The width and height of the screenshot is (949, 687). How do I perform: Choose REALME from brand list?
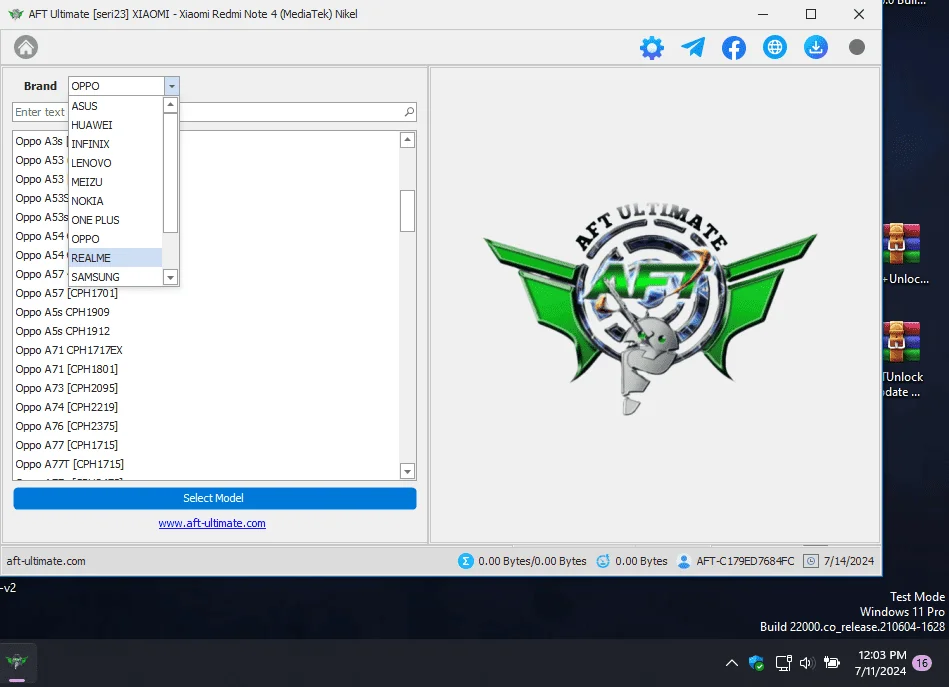coord(115,258)
